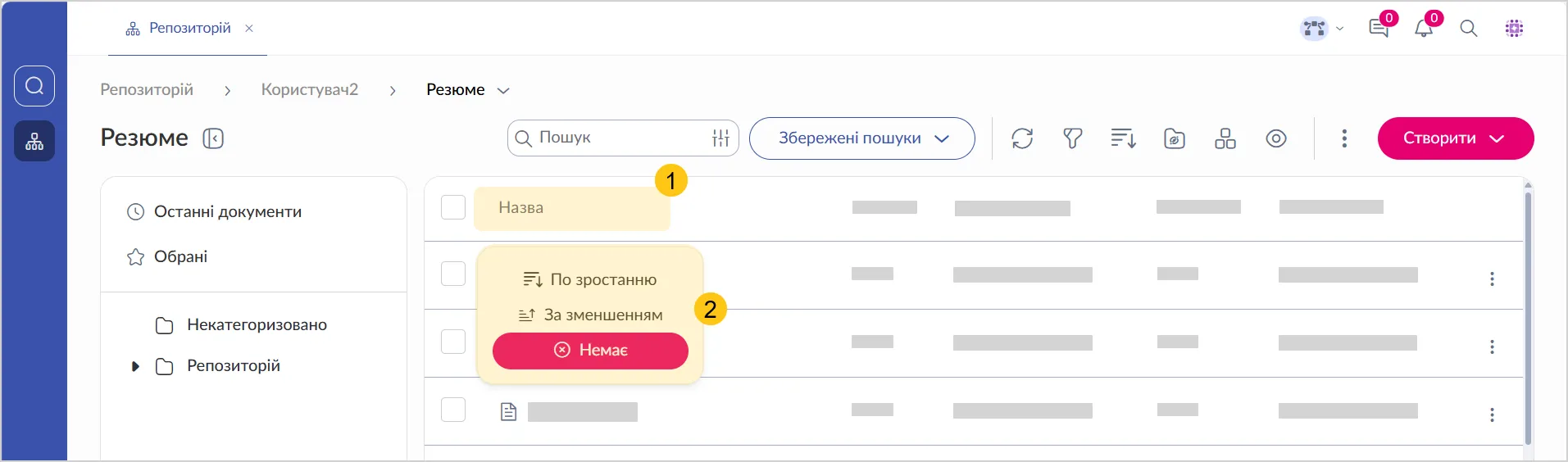The width and height of the screenshot is (1568, 462).
Task: Collapse the side panel next to Резюме
Action: click(213, 138)
